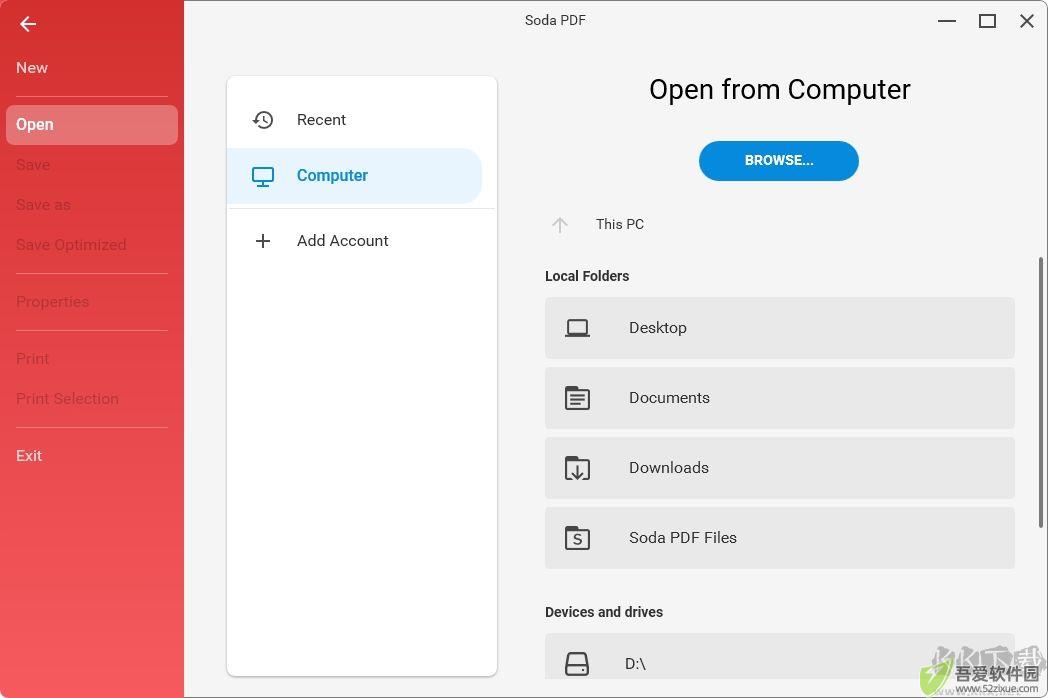Image resolution: width=1048 pixels, height=698 pixels.
Task: Click the D:\ drive icon
Action: [577, 664]
